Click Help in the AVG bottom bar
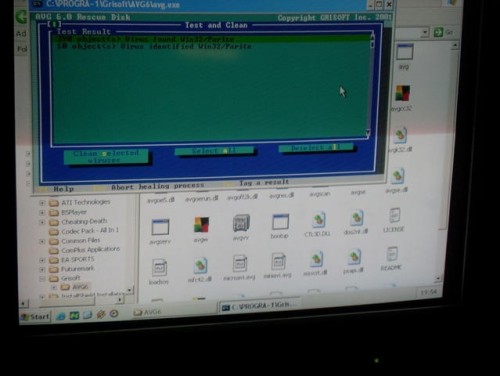500x376 pixels. click(x=64, y=189)
